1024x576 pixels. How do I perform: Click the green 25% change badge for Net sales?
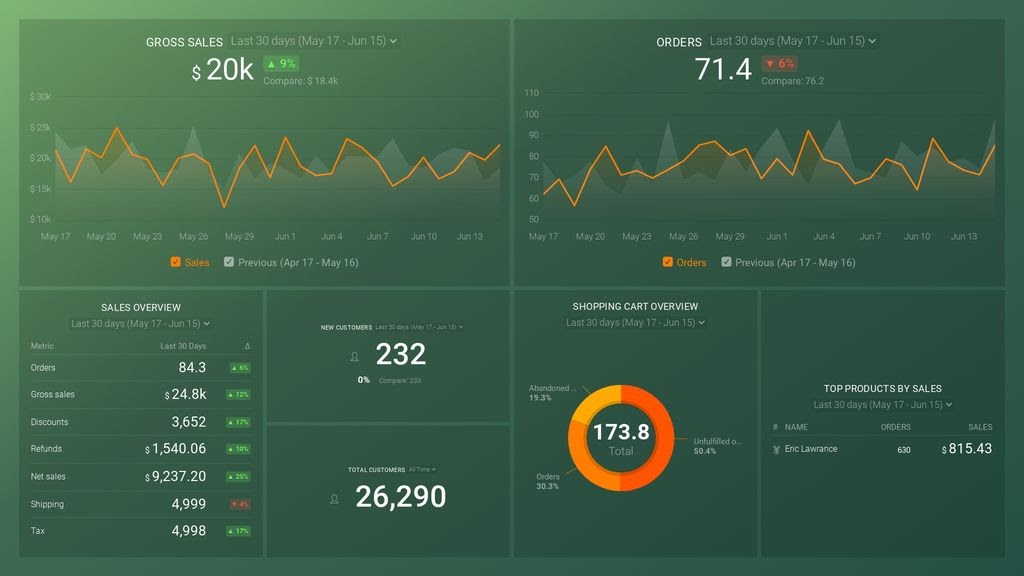(x=240, y=477)
